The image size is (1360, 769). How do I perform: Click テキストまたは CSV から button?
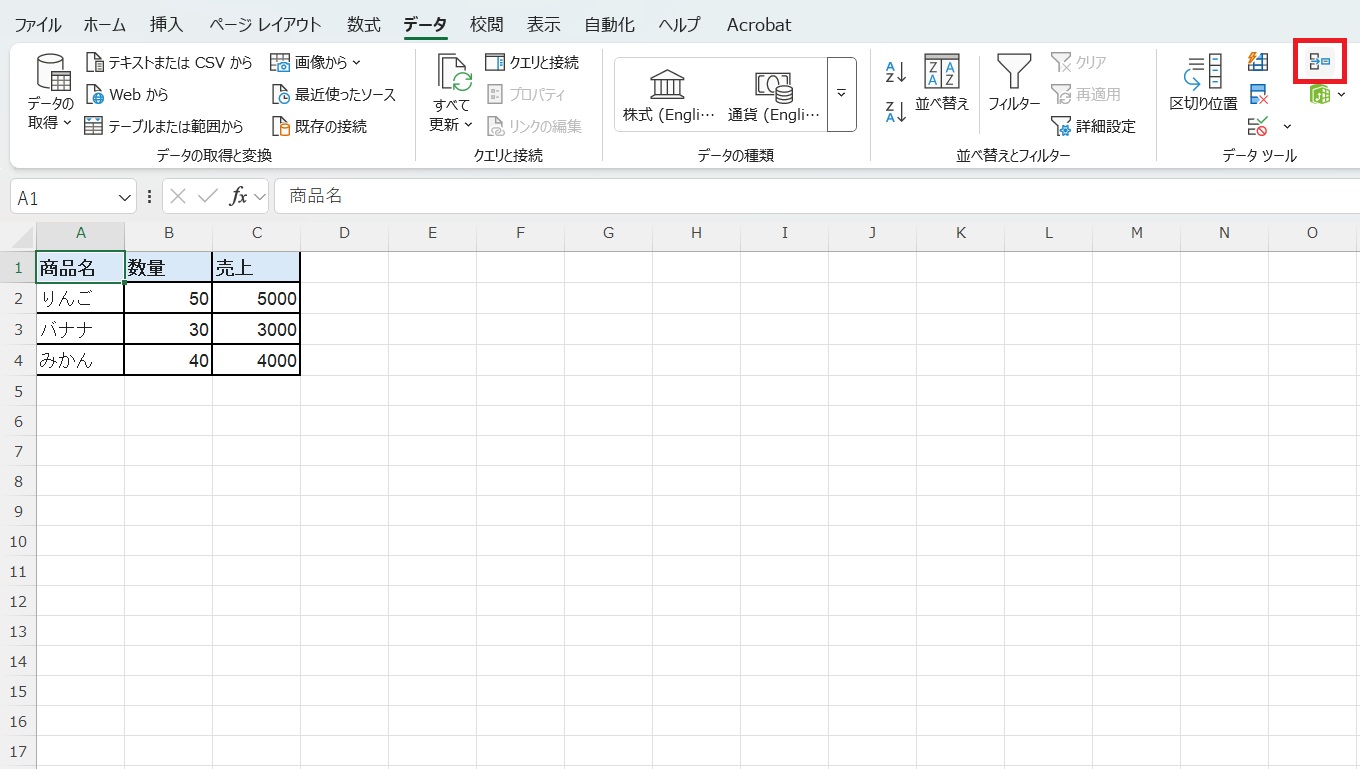click(x=169, y=63)
